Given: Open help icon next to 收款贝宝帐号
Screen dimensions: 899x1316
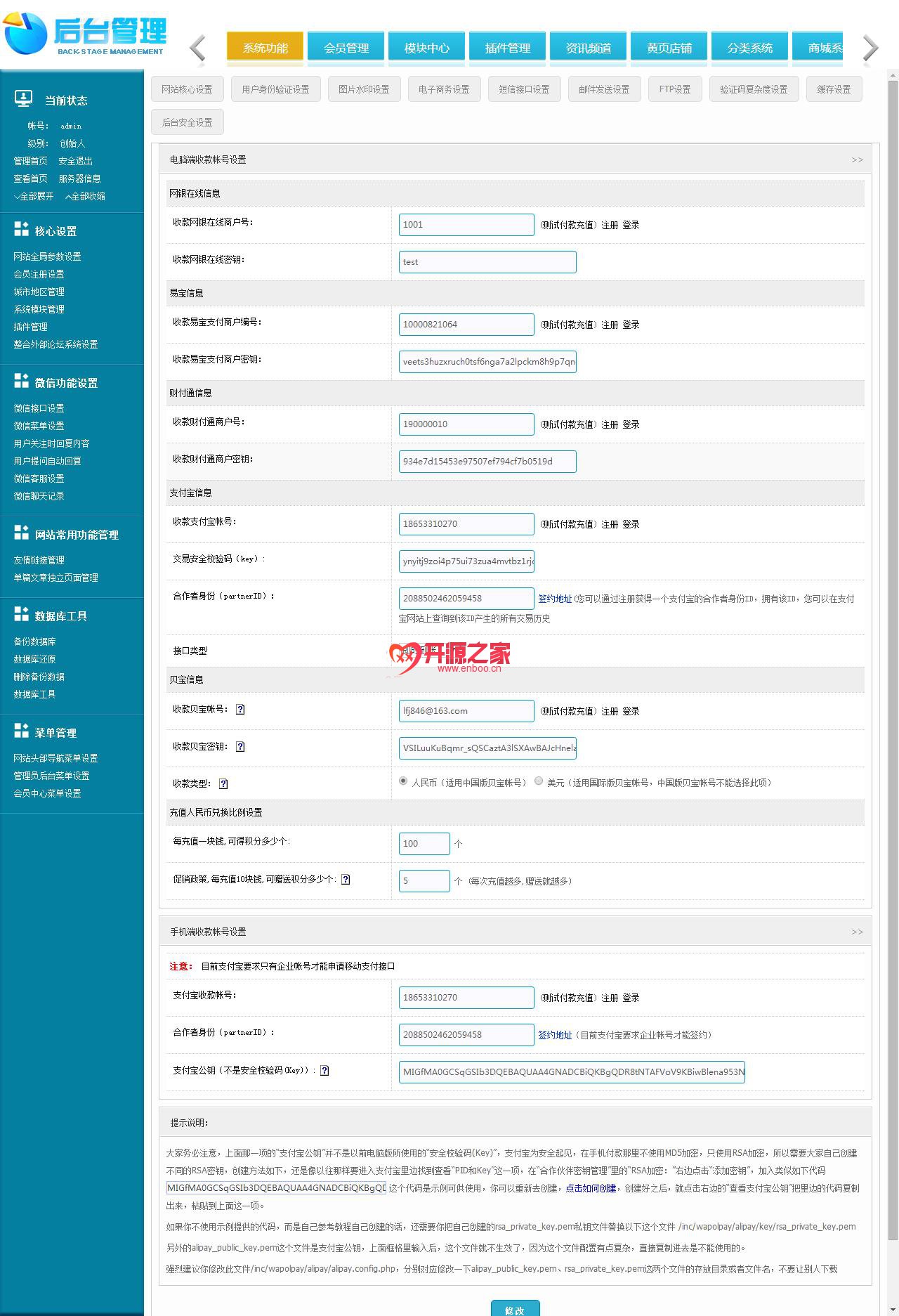Looking at the screenshot, I should coord(240,710).
